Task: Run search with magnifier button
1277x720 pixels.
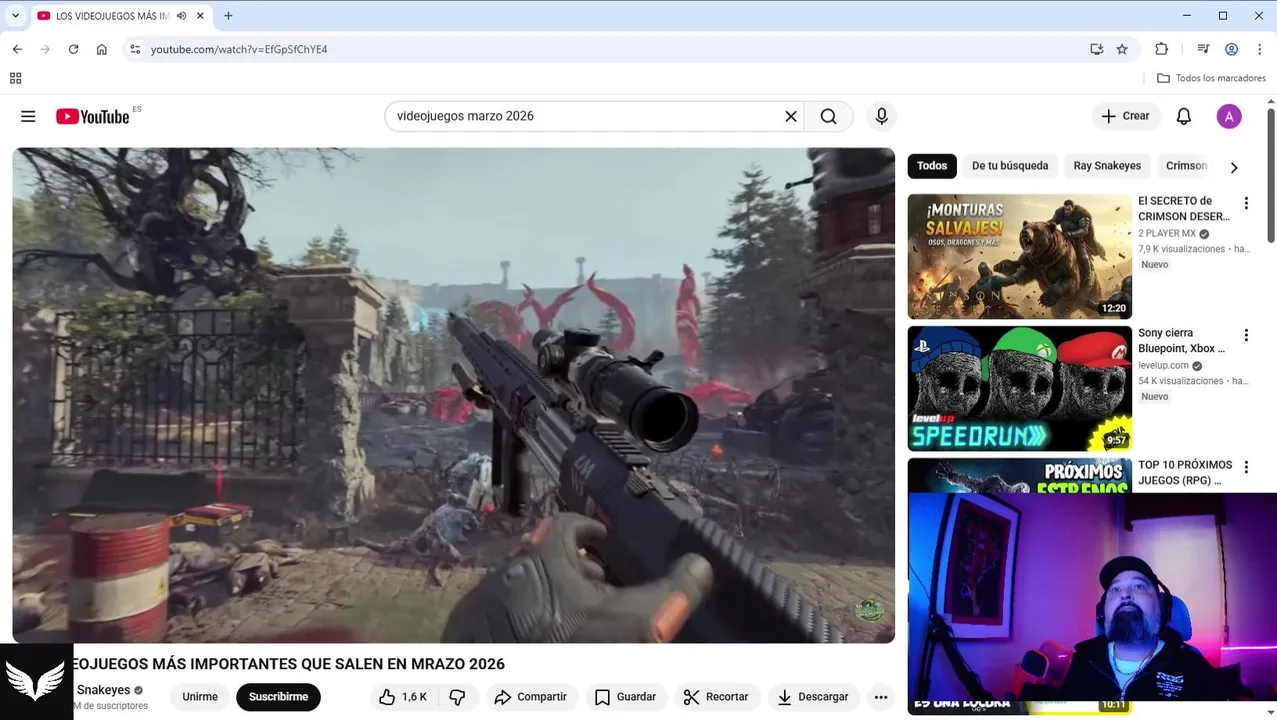Action: coord(829,116)
